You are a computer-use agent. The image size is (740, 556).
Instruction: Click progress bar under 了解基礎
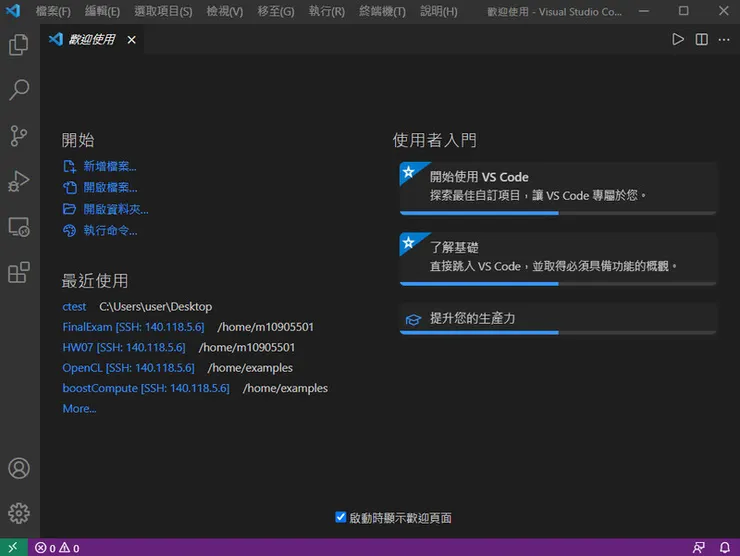click(558, 284)
